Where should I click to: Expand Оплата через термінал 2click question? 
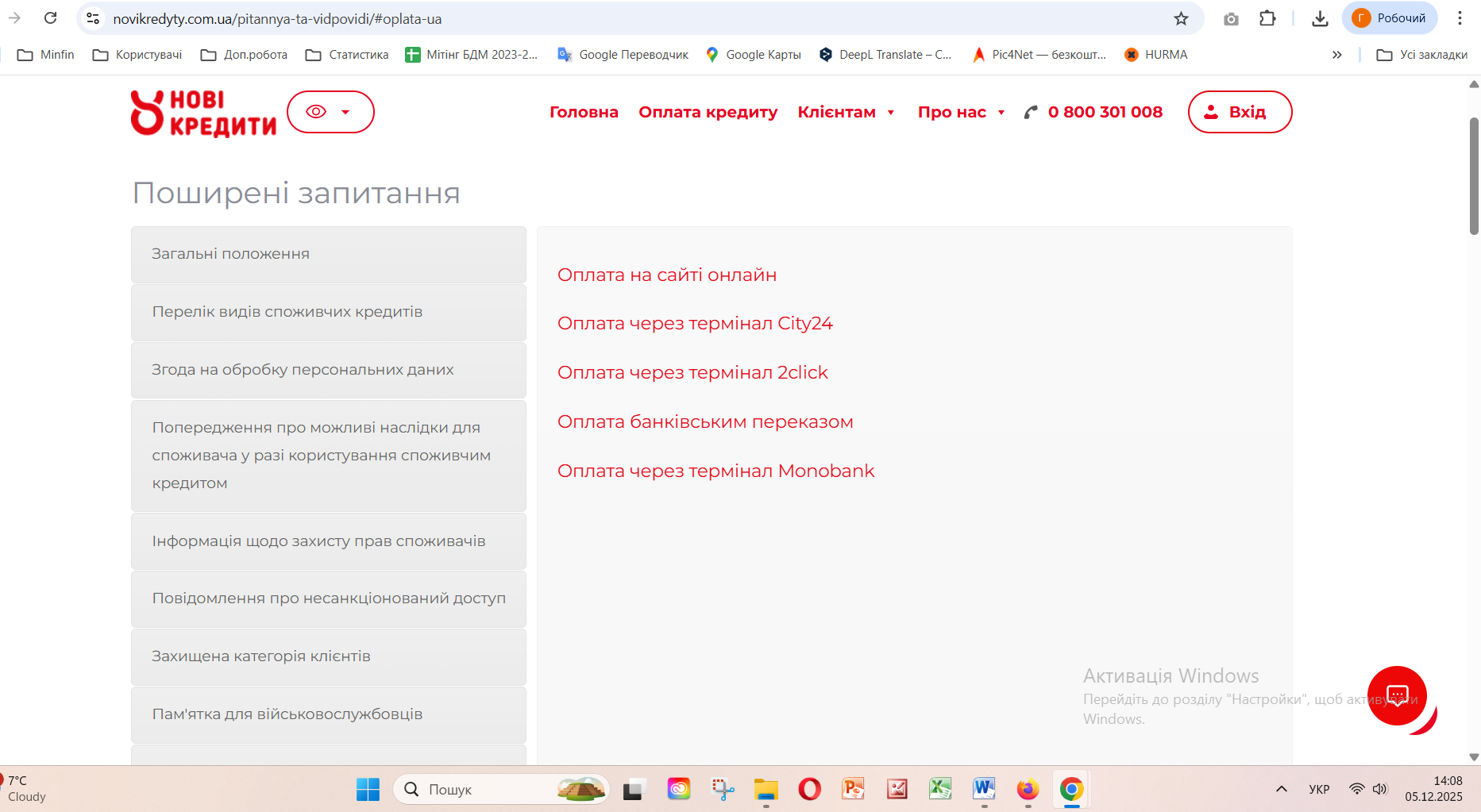click(x=692, y=373)
